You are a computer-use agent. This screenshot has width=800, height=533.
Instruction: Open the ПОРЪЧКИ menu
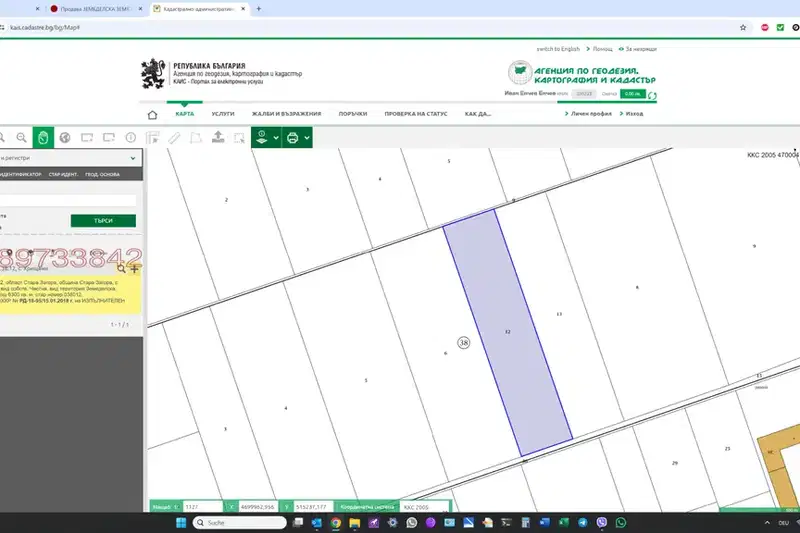[x=353, y=114]
